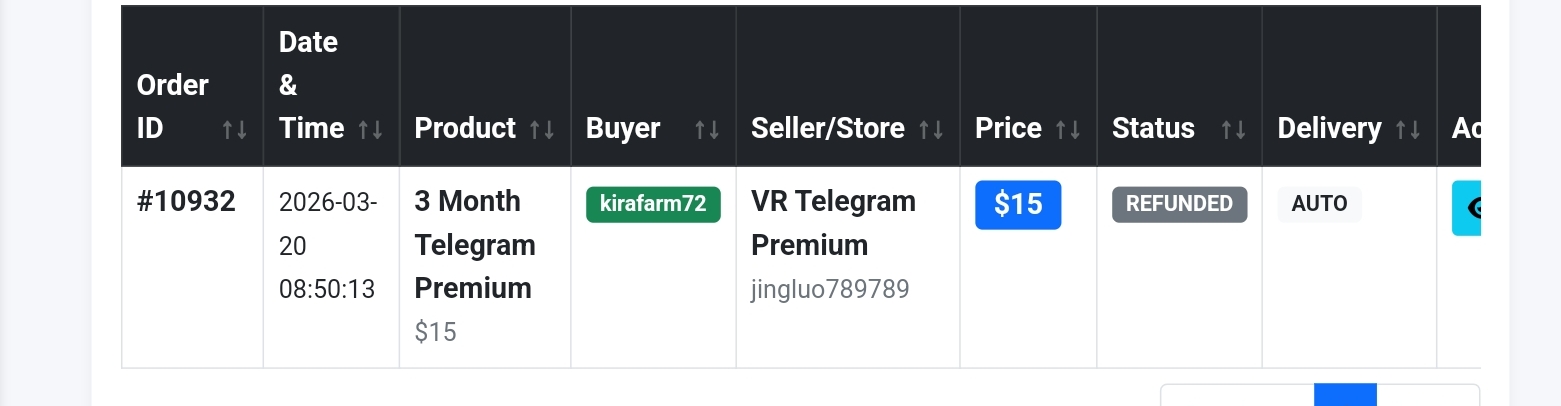The height and width of the screenshot is (406, 1561).
Task: Click gray $15 under product name
Action: click(x=435, y=332)
